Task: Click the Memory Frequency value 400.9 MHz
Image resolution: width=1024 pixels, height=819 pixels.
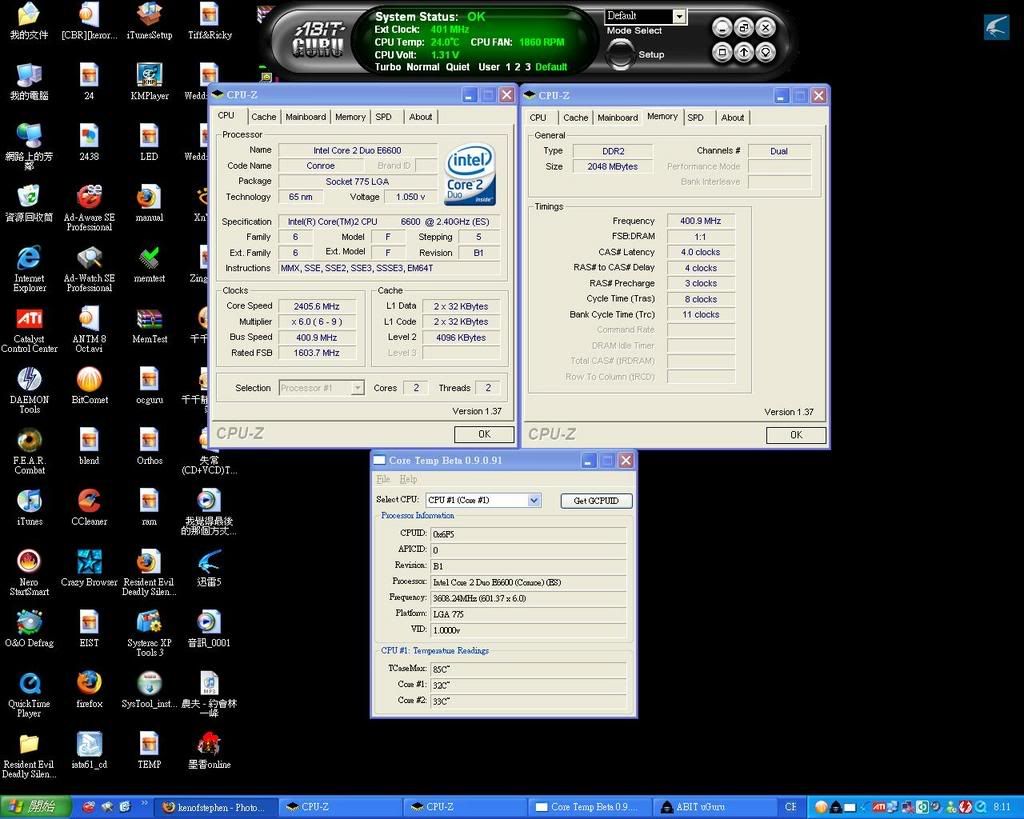Action: click(x=700, y=221)
